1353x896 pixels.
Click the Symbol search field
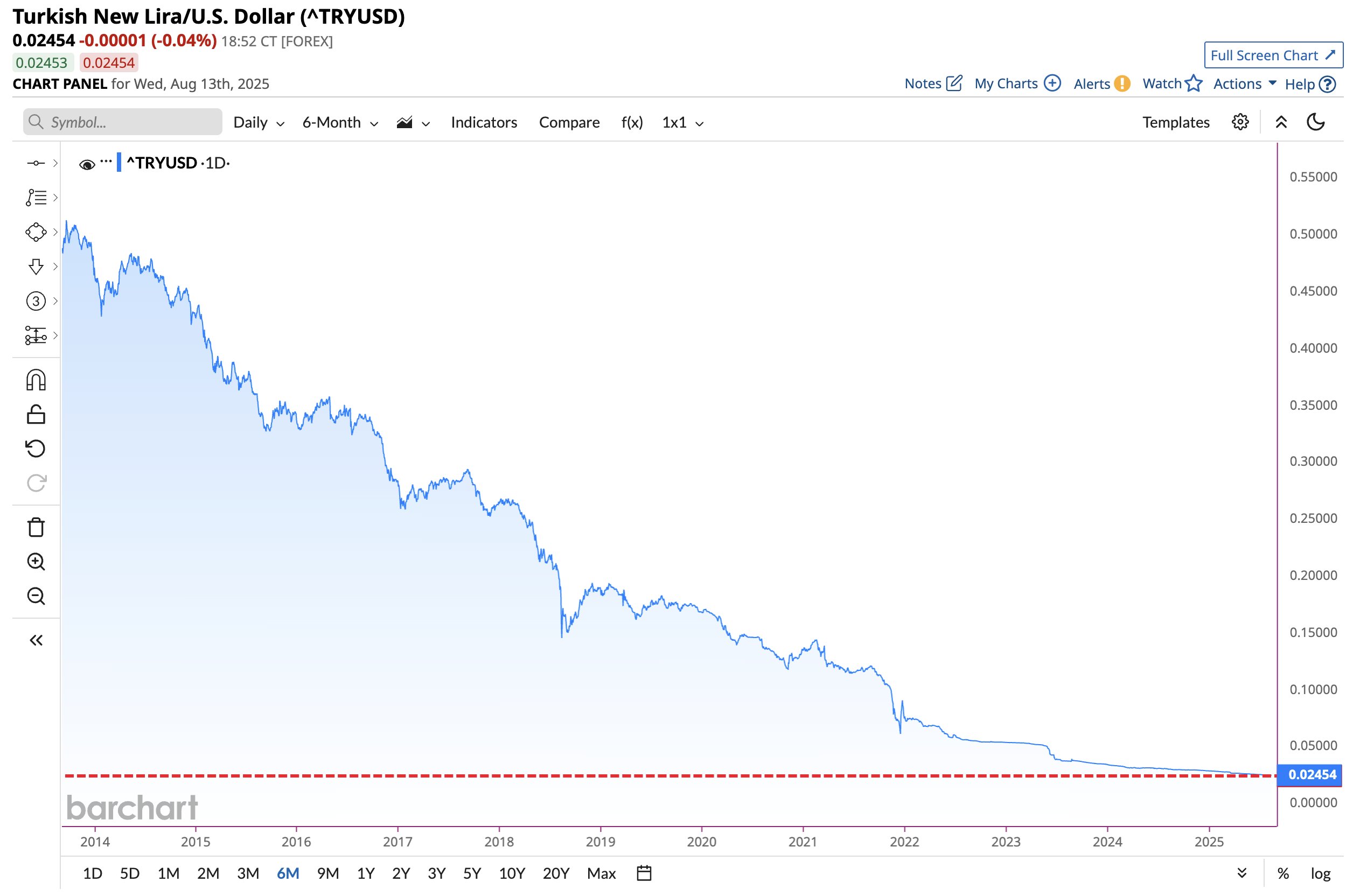pyautogui.click(x=123, y=122)
